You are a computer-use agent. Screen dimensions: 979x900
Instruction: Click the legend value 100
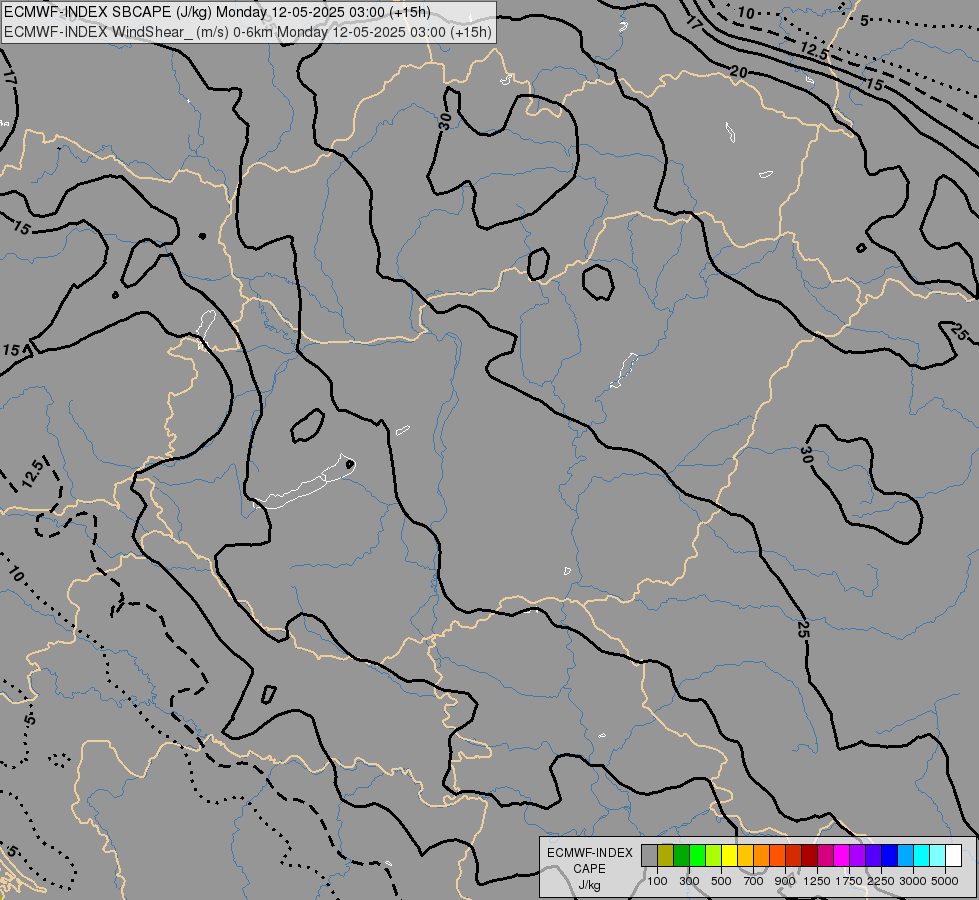pos(657,881)
